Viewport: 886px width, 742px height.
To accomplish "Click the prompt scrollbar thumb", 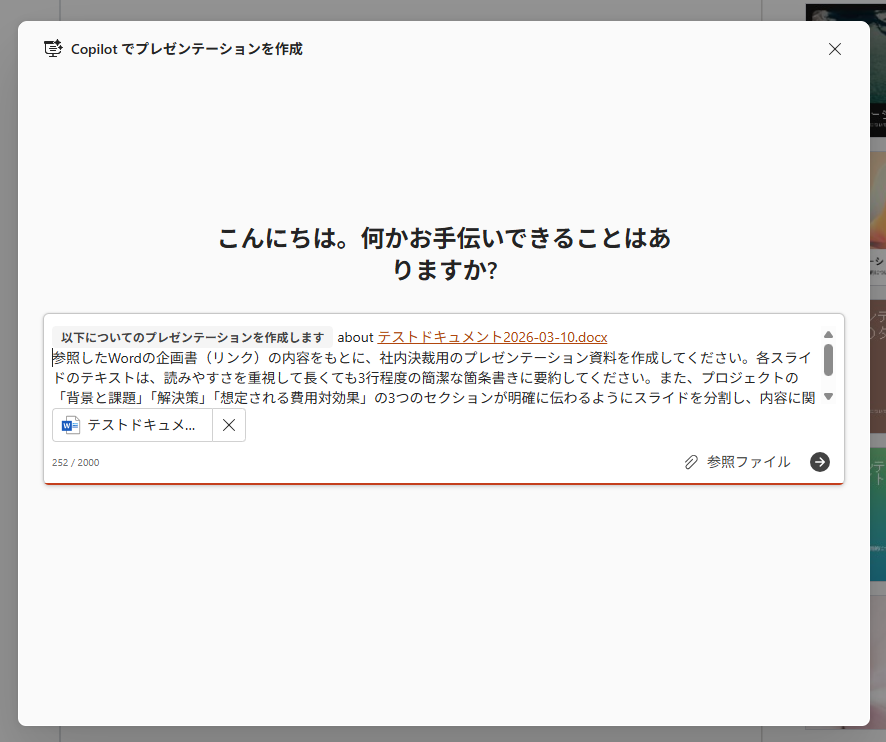I will tap(828, 360).
